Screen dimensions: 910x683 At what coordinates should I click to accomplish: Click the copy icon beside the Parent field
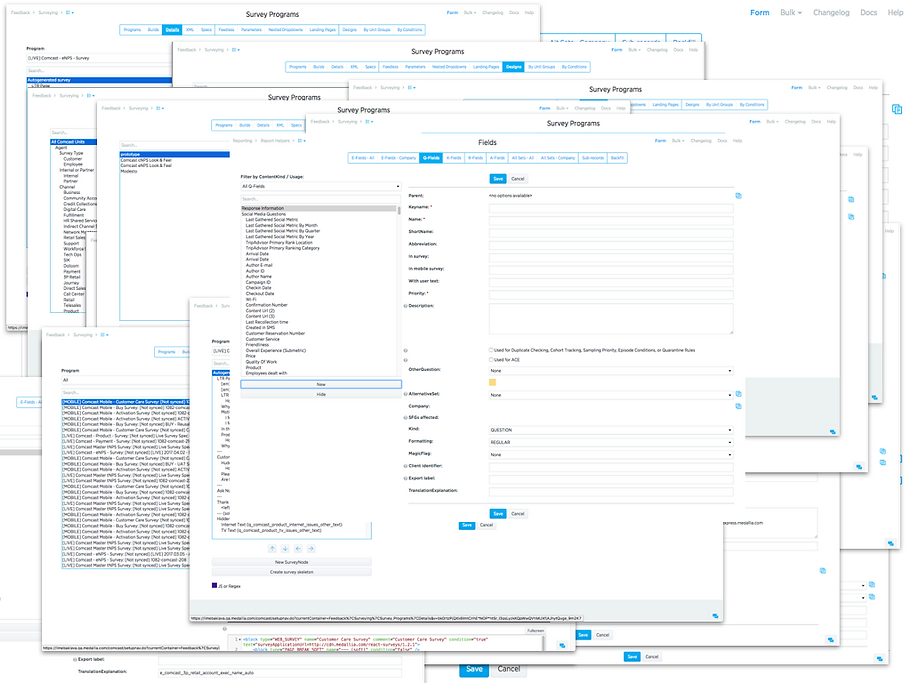click(738, 196)
